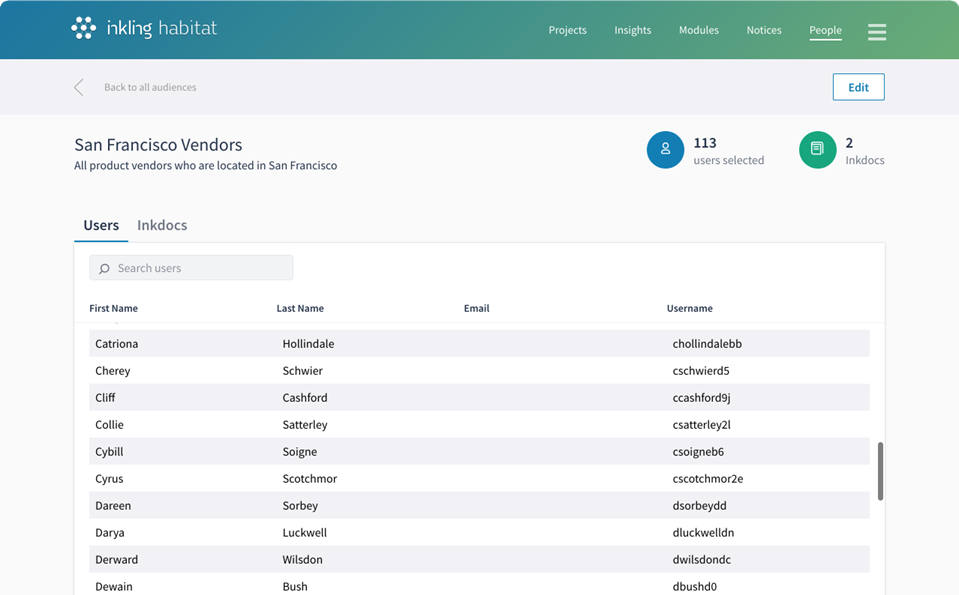Screen dimensions: 959x595
Task: Sort by the Username column header
Action: pos(689,308)
